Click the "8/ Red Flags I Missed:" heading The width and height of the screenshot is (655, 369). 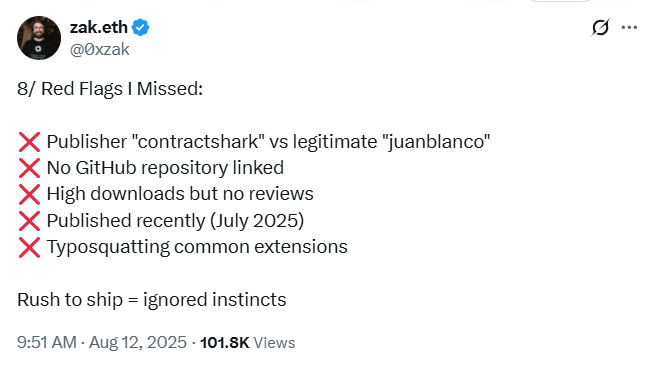coord(110,89)
